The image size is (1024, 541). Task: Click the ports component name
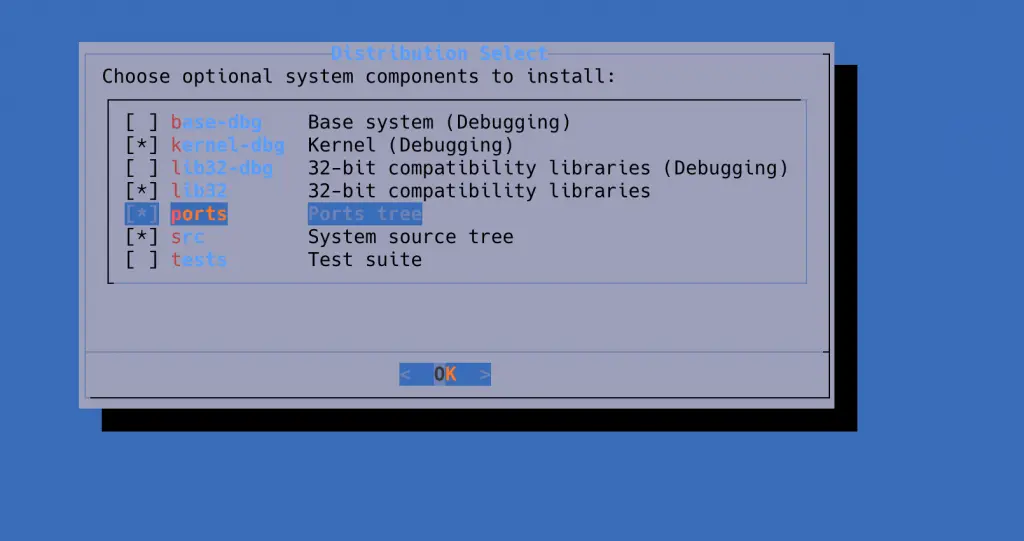[x=199, y=214]
